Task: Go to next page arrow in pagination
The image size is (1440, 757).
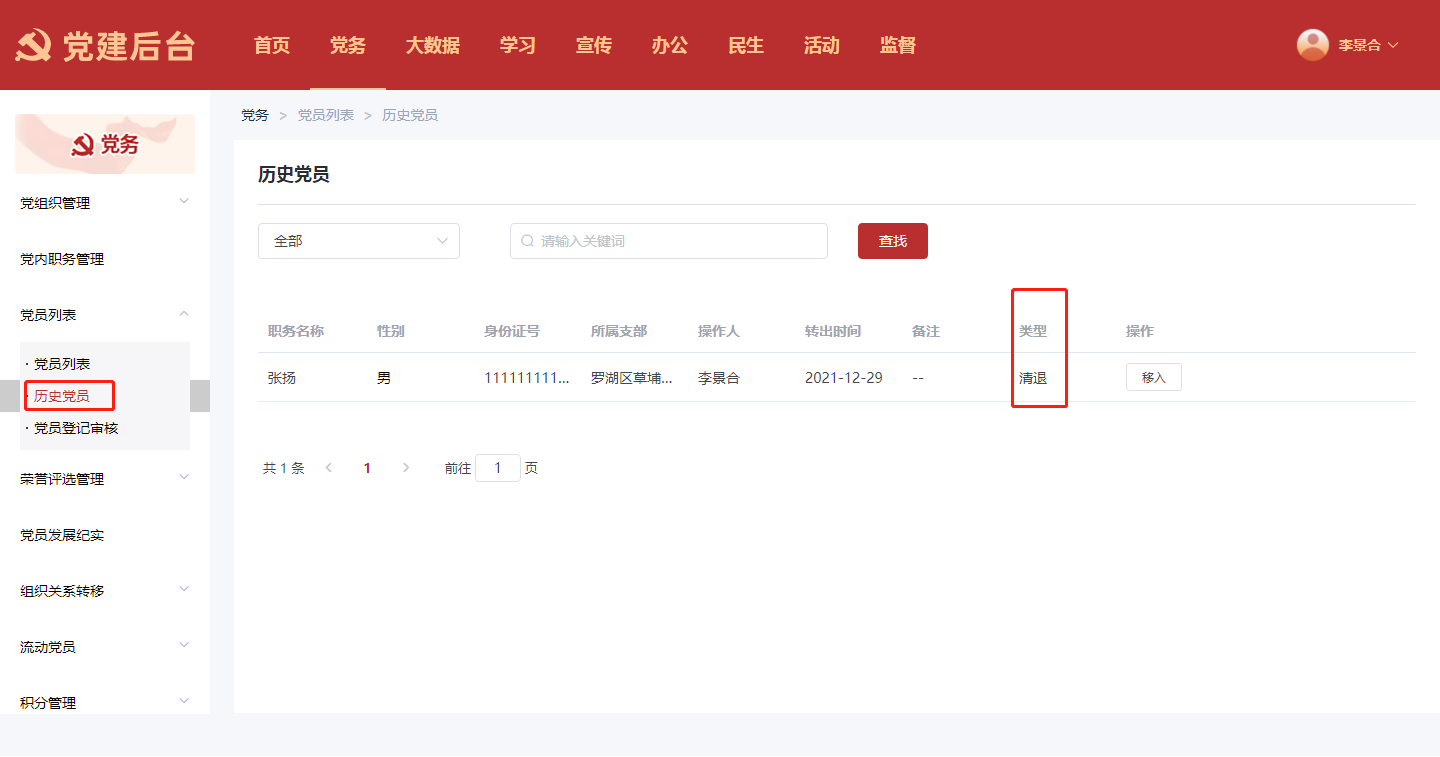Action: coord(405,468)
